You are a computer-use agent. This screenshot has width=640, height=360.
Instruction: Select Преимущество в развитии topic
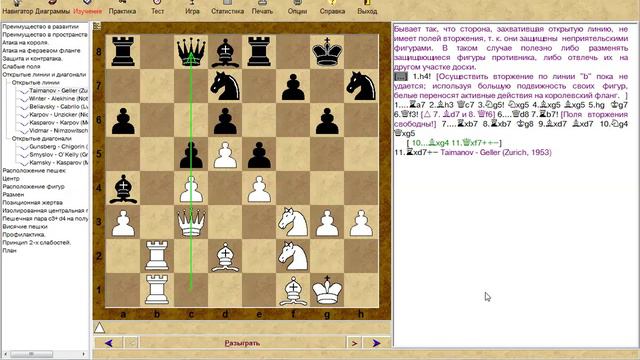(40, 27)
